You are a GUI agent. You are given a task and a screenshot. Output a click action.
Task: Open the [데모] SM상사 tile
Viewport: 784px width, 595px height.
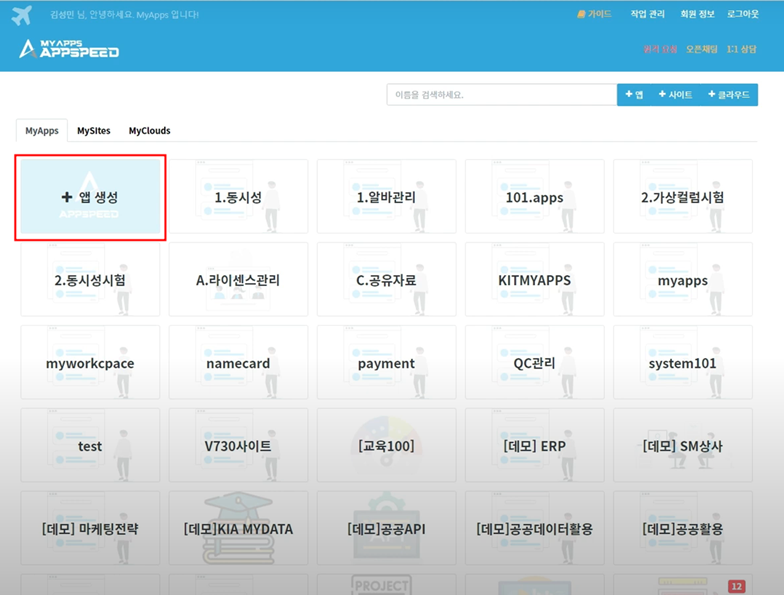tap(682, 446)
